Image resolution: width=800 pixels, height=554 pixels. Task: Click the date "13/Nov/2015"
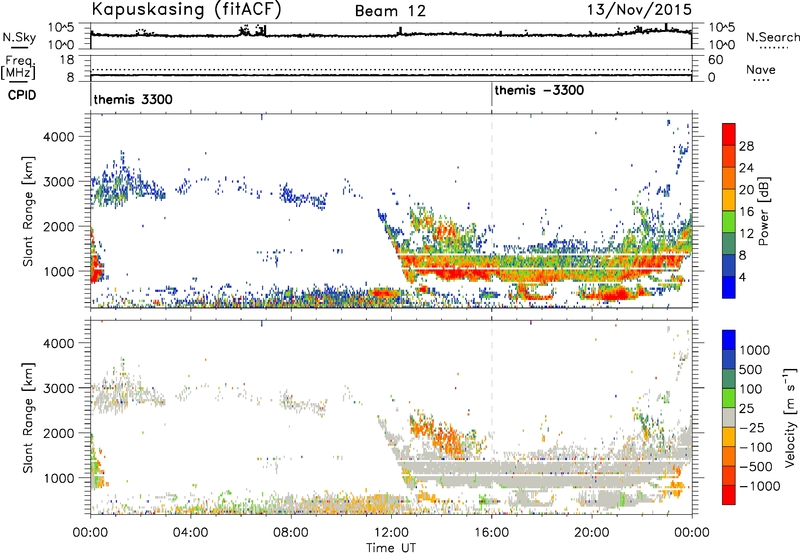[x=639, y=9]
